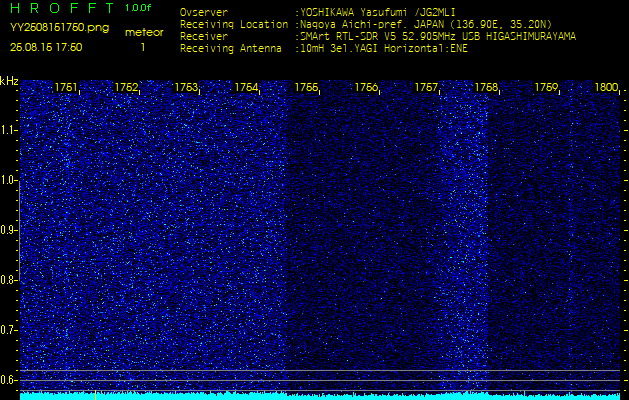The width and height of the screenshot is (629, 400).
Task: Select the file name YY2508161750.png
Action: pos(59,28)
